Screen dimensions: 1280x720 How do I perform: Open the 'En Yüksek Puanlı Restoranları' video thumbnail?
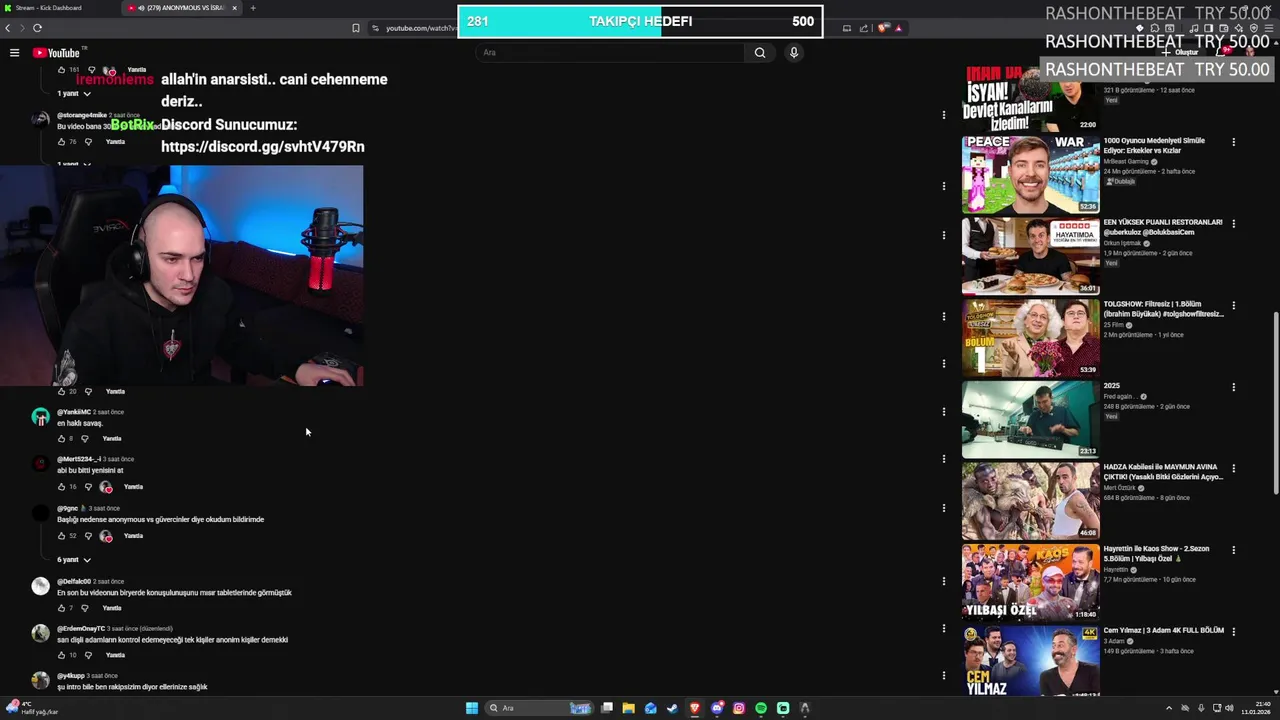click(x=1030, y=256)
